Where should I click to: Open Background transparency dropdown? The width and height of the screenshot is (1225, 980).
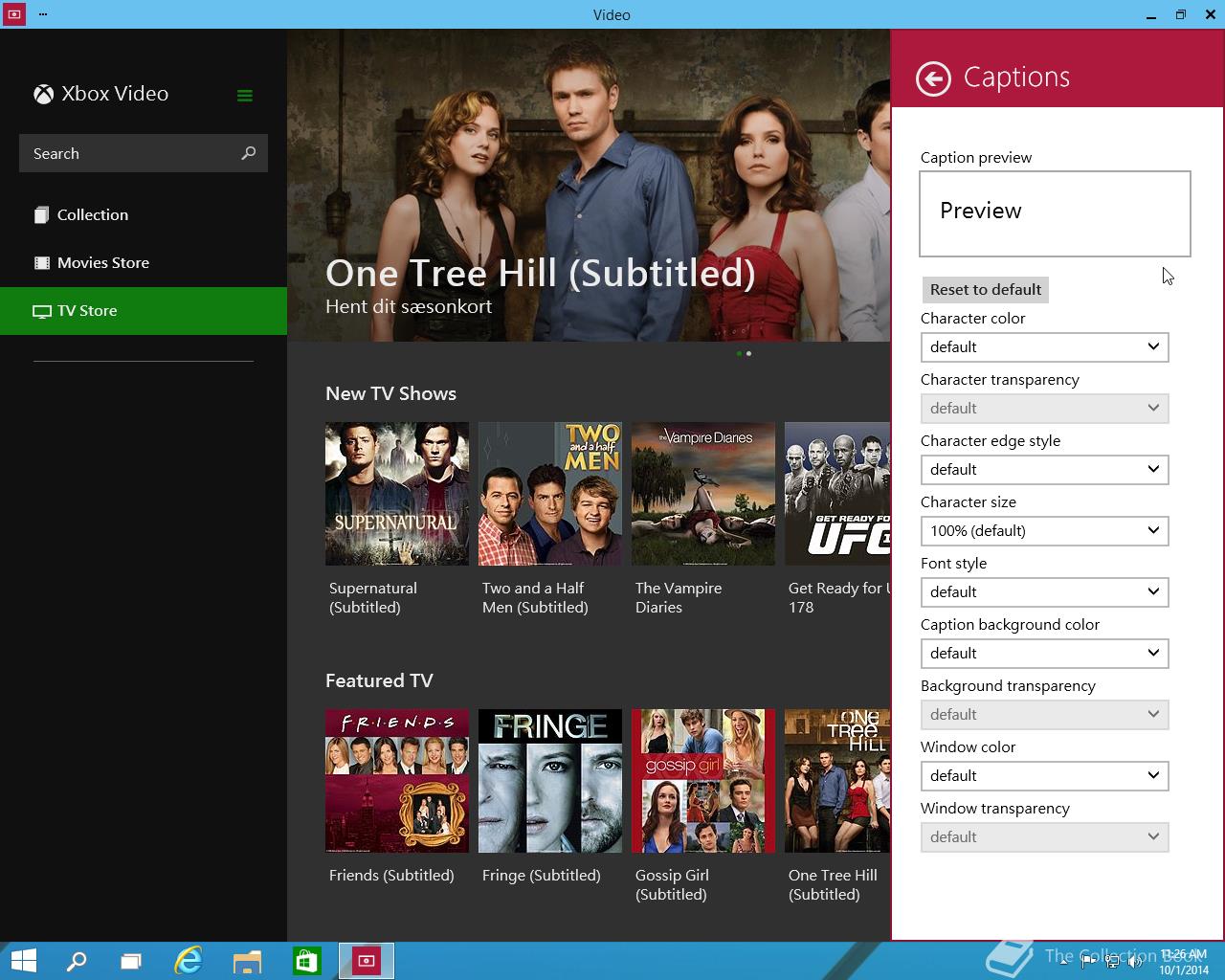[1044, 714]
